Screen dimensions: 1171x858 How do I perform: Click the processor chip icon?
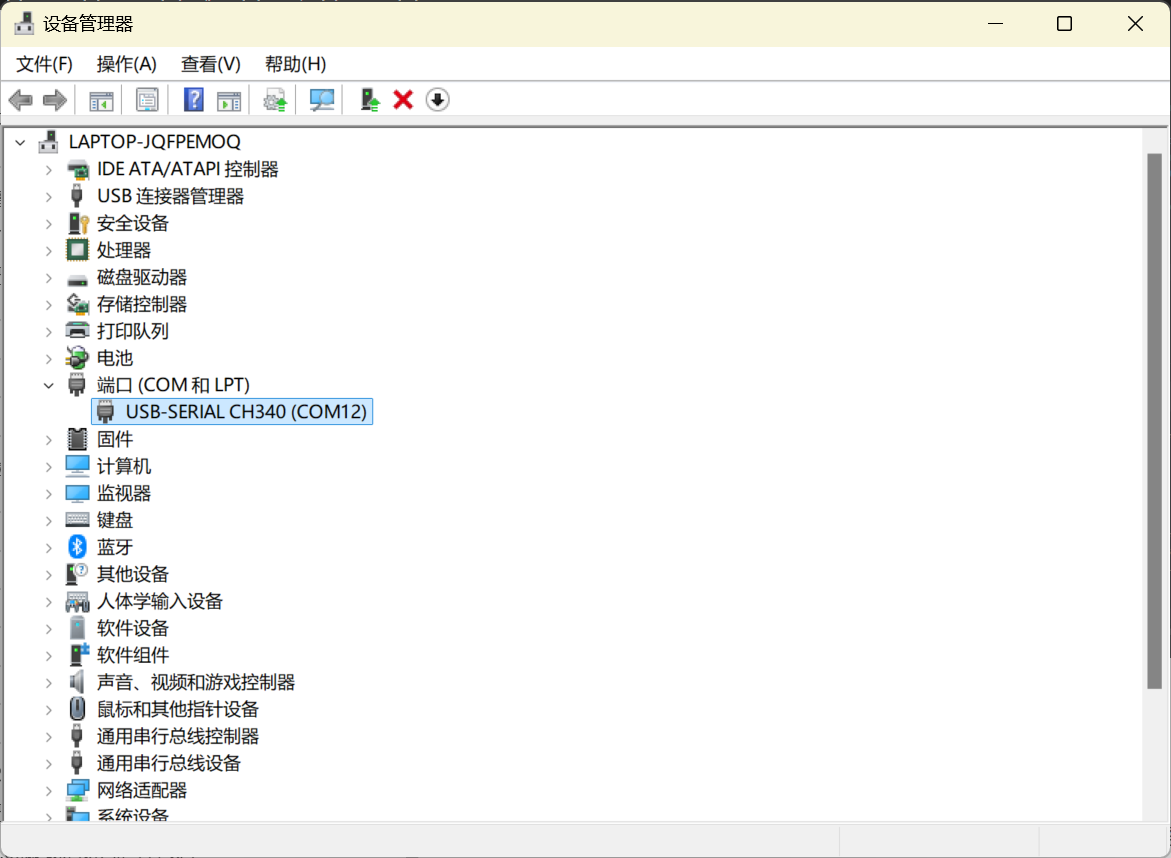click(77, 250)
